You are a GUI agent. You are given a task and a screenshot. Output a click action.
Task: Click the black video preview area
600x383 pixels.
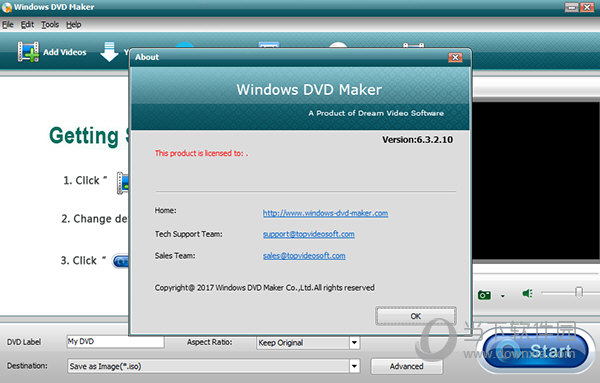click(x=536, y=181)
